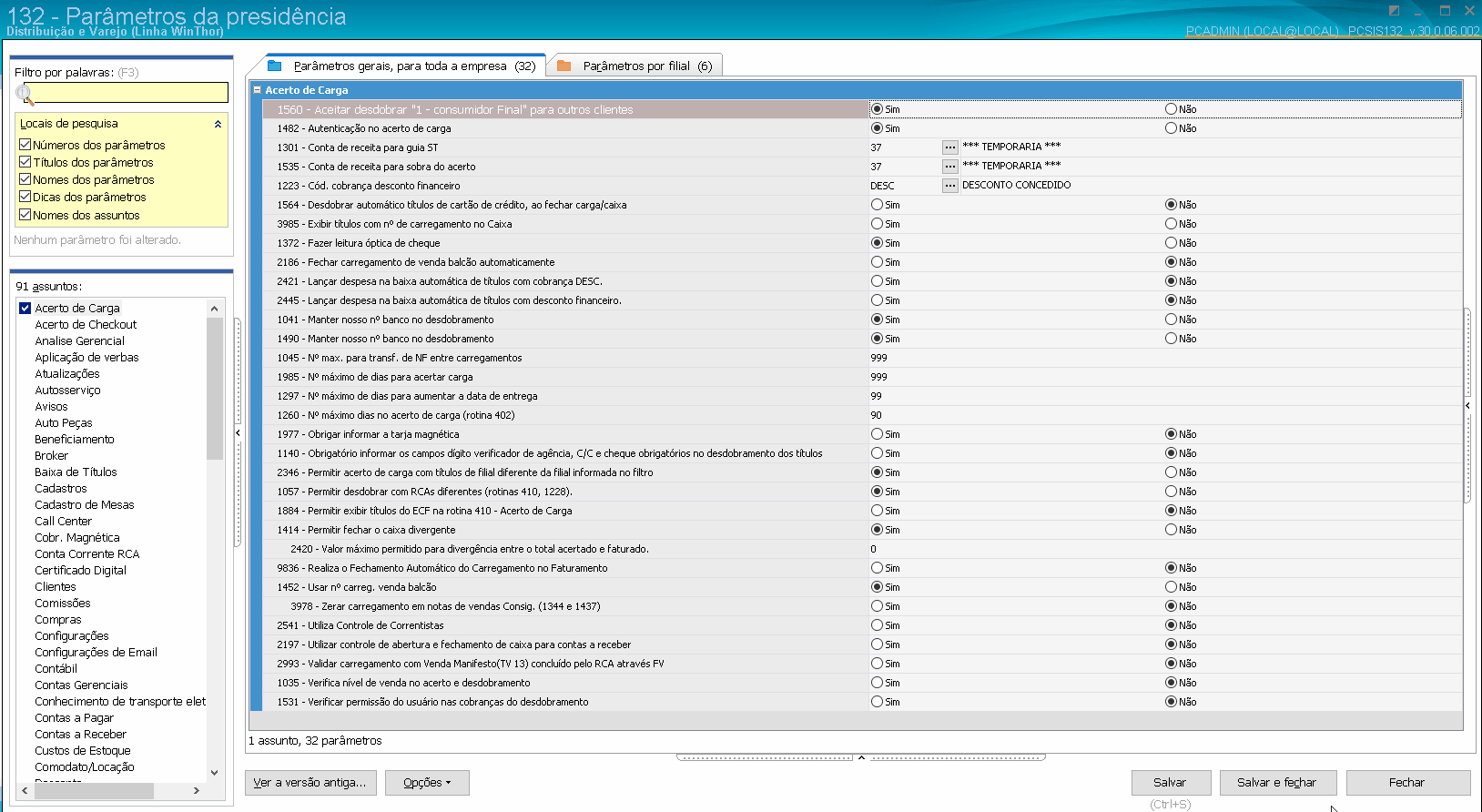Viewport: 1482px width, 812px height.
Task: Select Configurações de Email subject
Action: pyautogui.click(x=96, y=652)
